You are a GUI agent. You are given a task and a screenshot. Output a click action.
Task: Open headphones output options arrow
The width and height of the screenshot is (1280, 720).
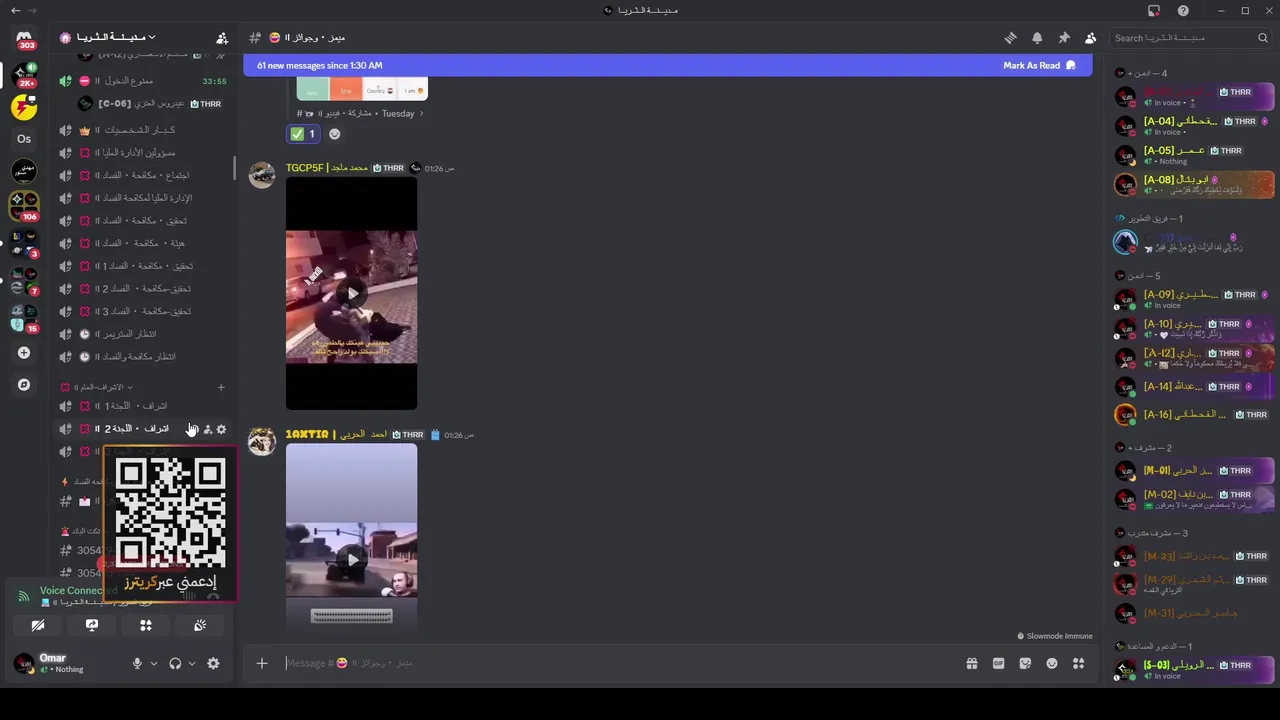pos(191,663)
